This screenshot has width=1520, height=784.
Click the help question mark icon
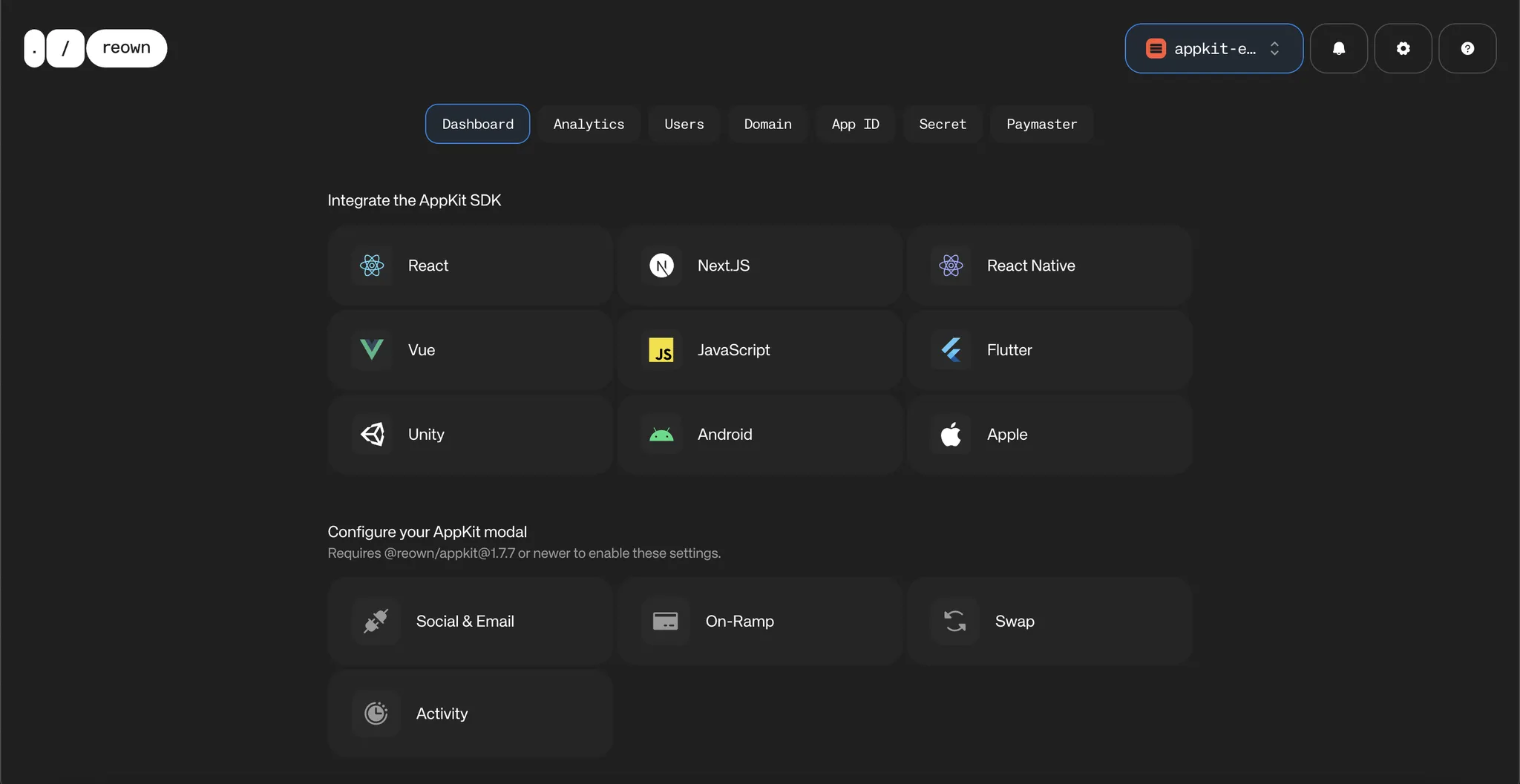point(1467,48)
